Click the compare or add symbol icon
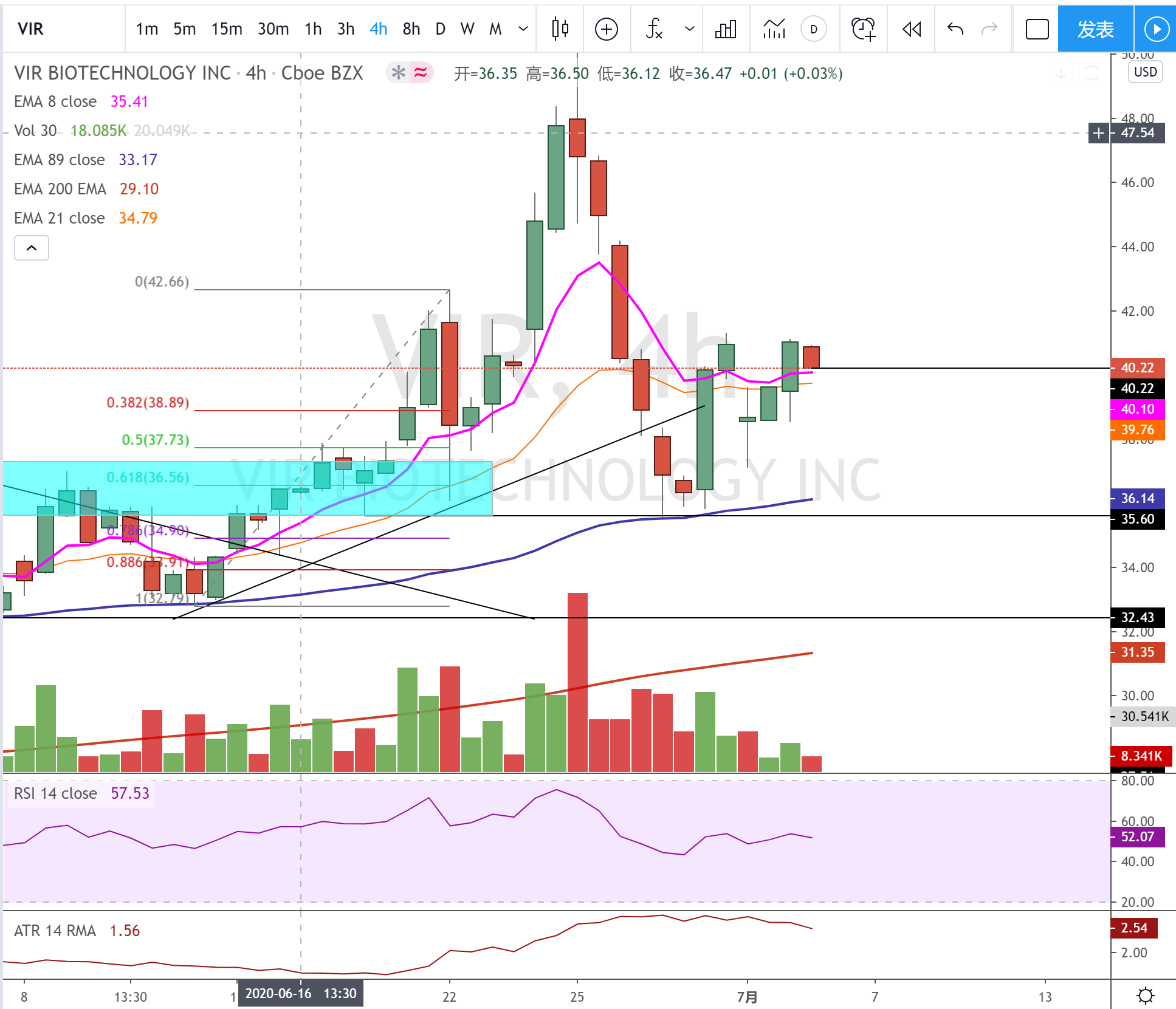This screenshot has width=1176, height=1009. 606,29
